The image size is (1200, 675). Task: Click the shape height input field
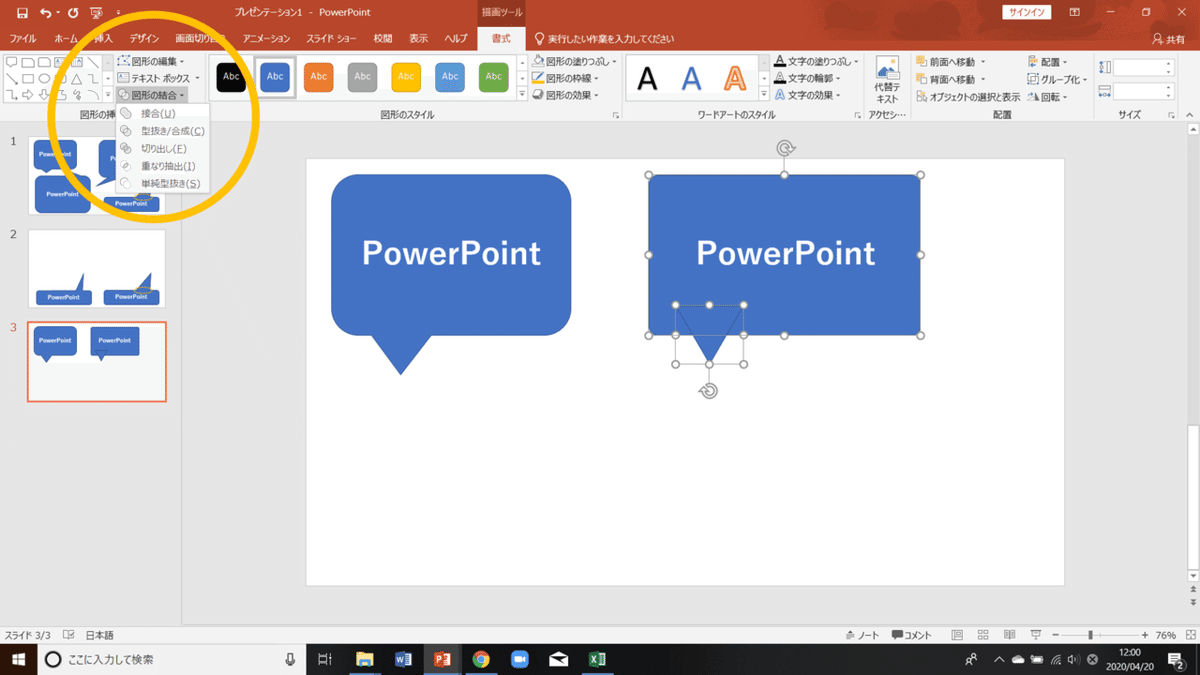(1143, 67)
